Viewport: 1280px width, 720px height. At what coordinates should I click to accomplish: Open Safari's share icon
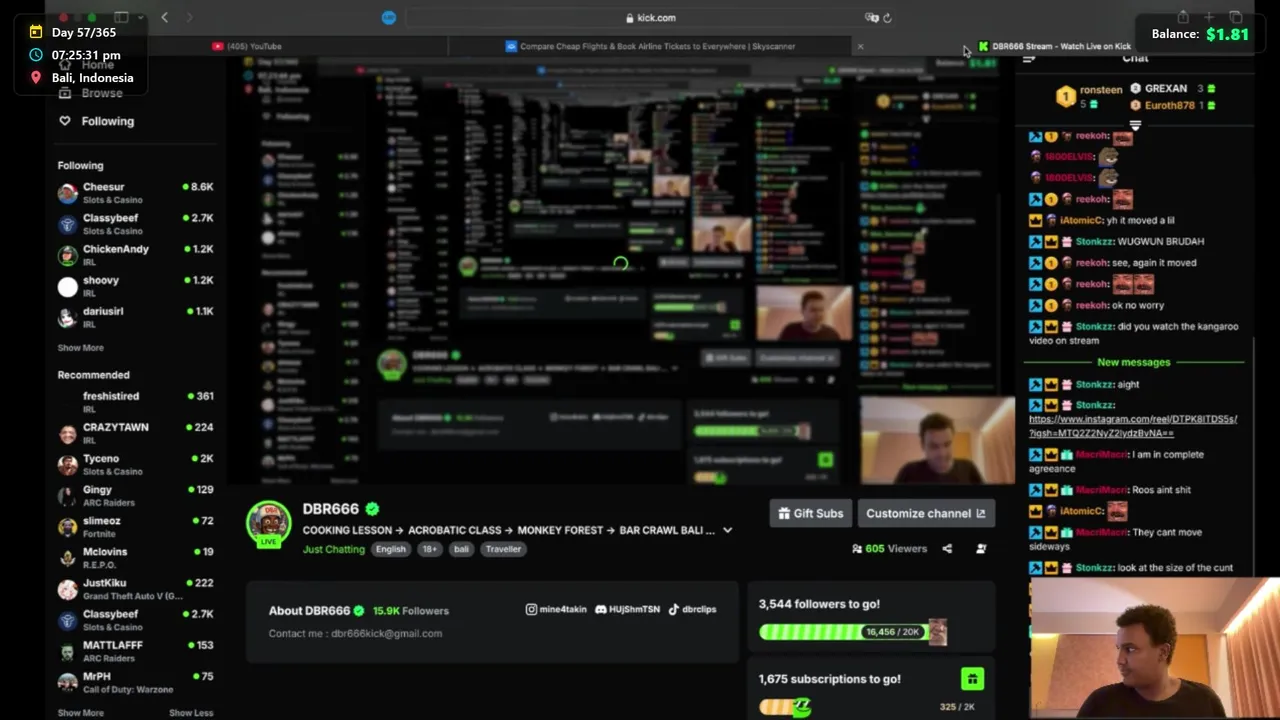tap(1183, 17)
